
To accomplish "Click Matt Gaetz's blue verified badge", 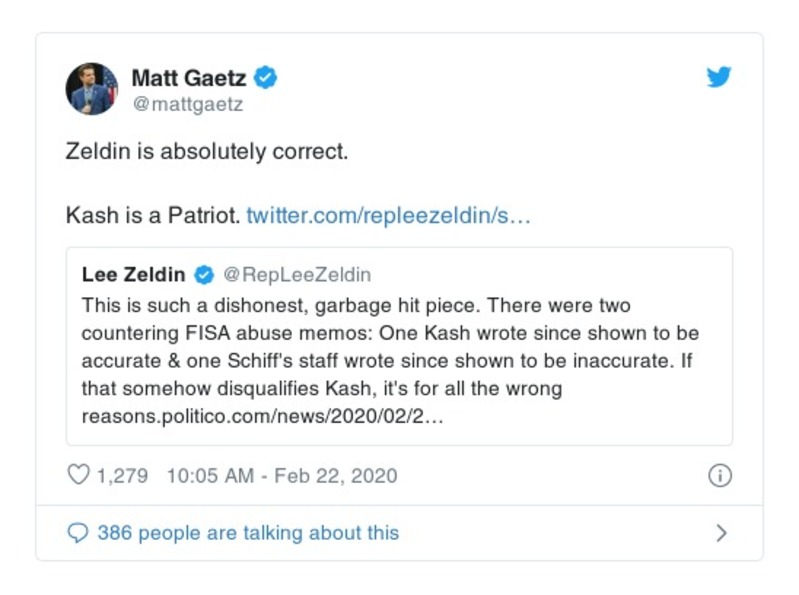I will (265, 77).
